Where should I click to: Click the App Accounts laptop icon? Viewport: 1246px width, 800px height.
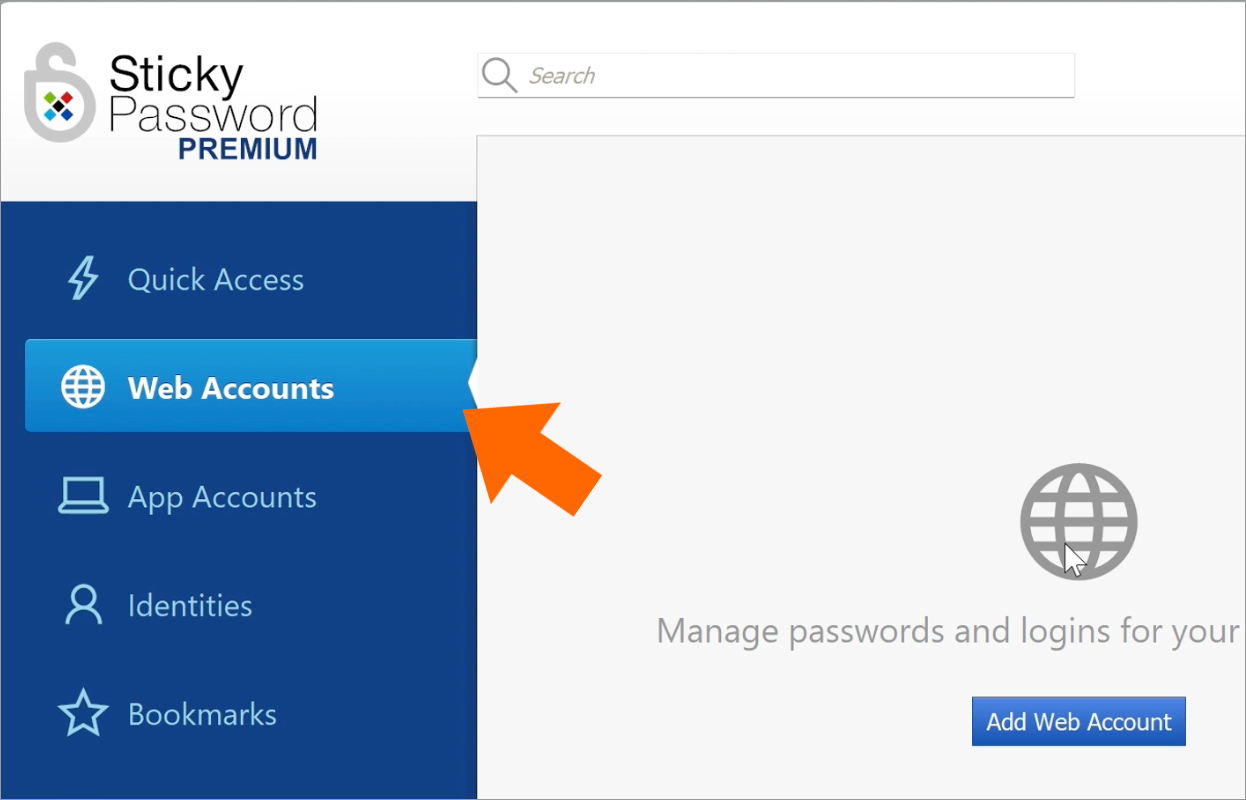tap(83, 496)
